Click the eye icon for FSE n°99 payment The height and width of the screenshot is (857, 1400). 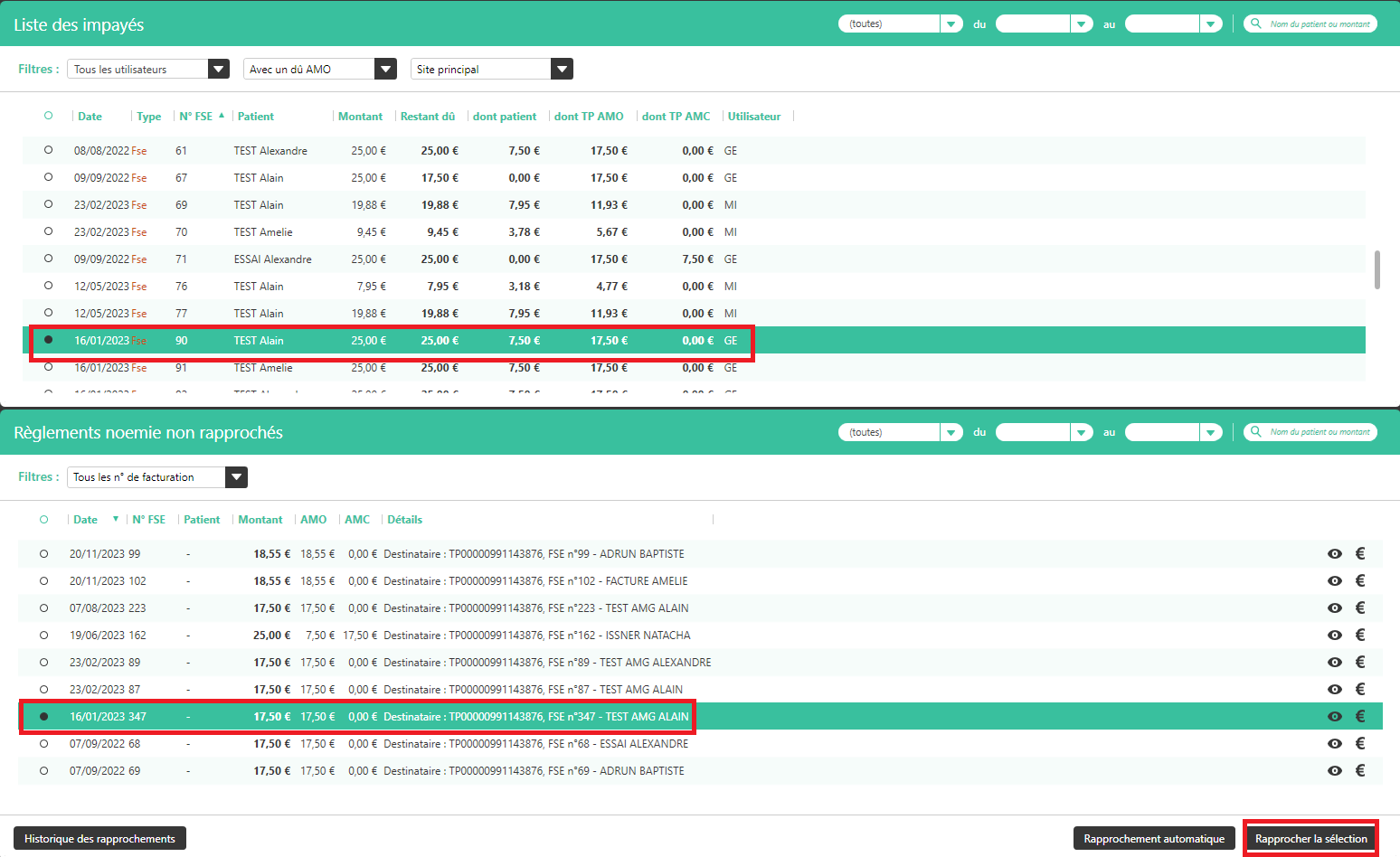[1334, 554]
